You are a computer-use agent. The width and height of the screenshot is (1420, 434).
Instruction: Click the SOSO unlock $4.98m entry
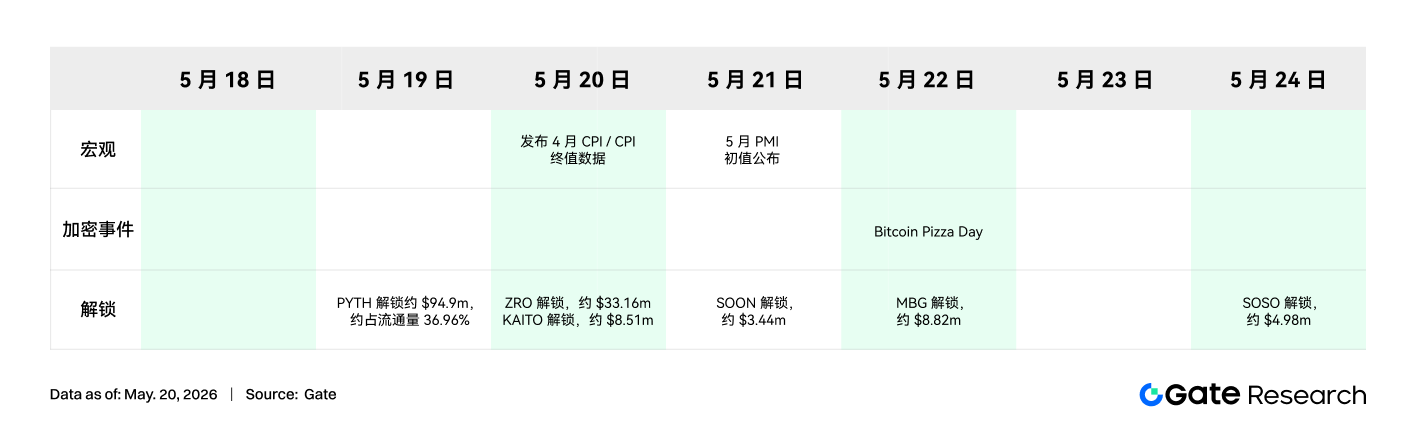click(1279, 311)
